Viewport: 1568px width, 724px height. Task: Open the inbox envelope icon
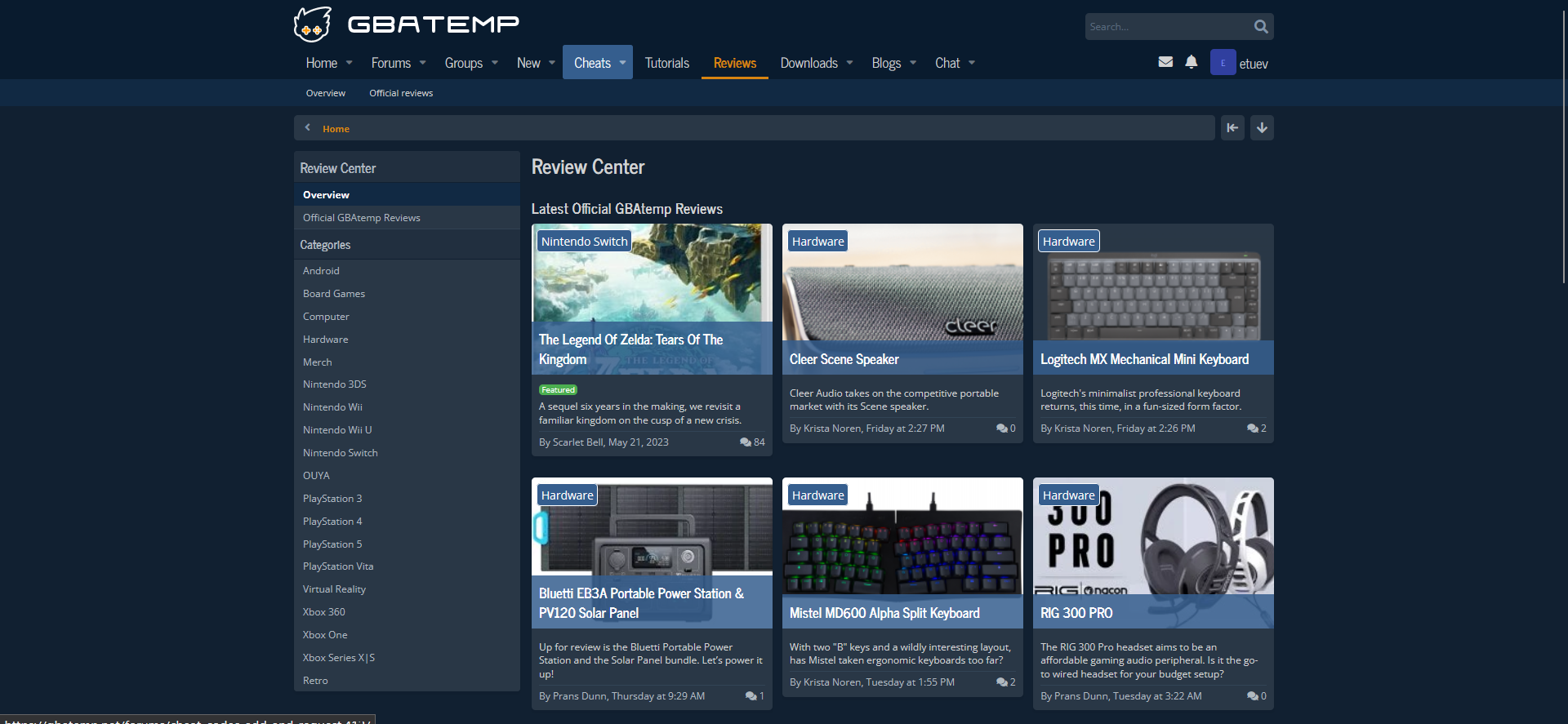(x=1165, y=62)
